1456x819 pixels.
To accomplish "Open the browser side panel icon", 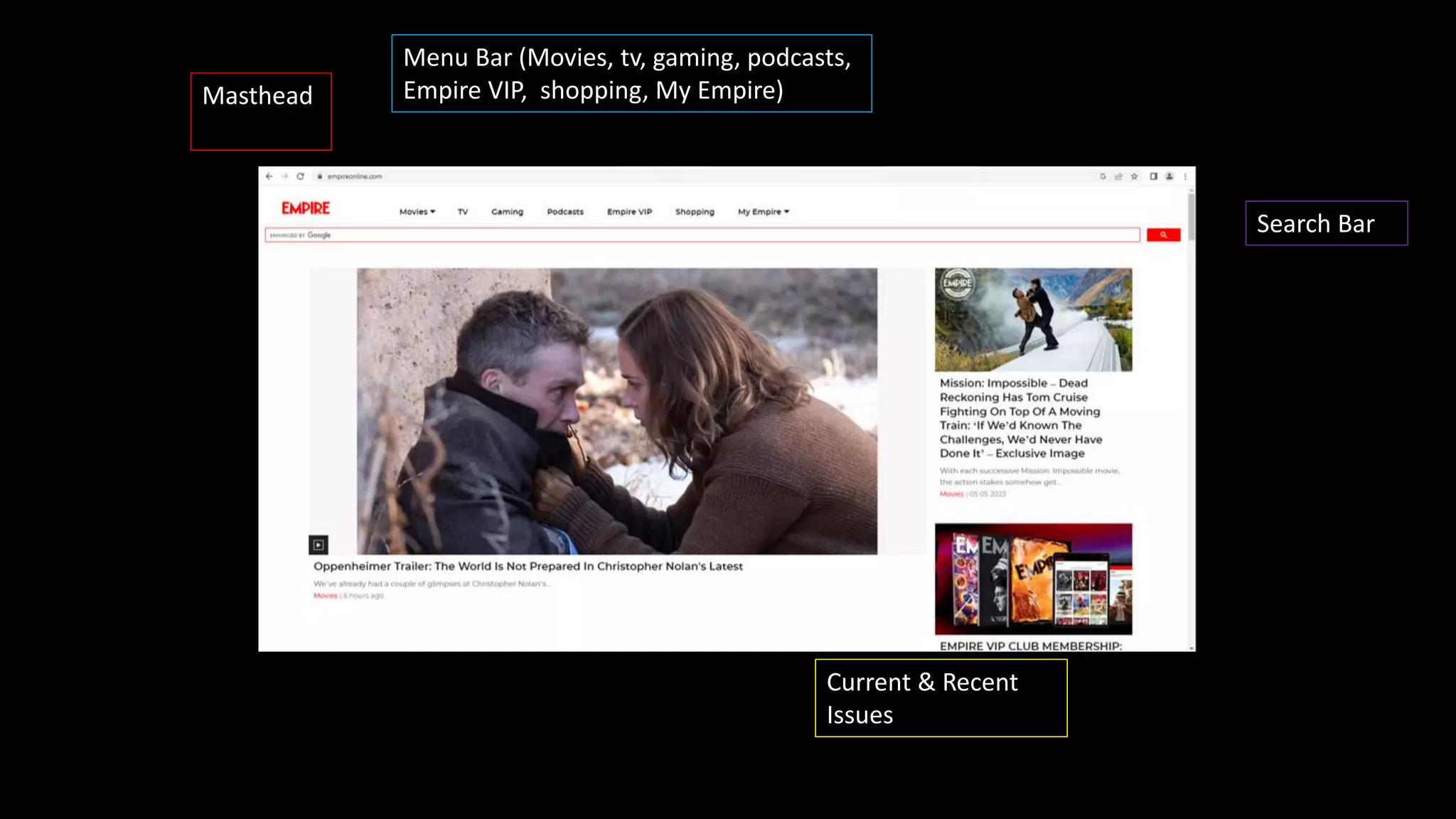I will pyautogui.click(x=1153, y=176).
